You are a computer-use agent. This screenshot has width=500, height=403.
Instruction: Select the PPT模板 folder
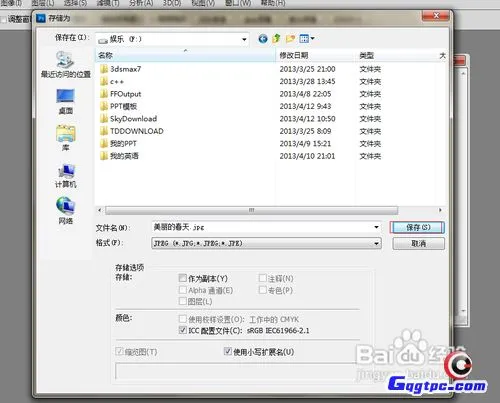(x=118, y=106)
